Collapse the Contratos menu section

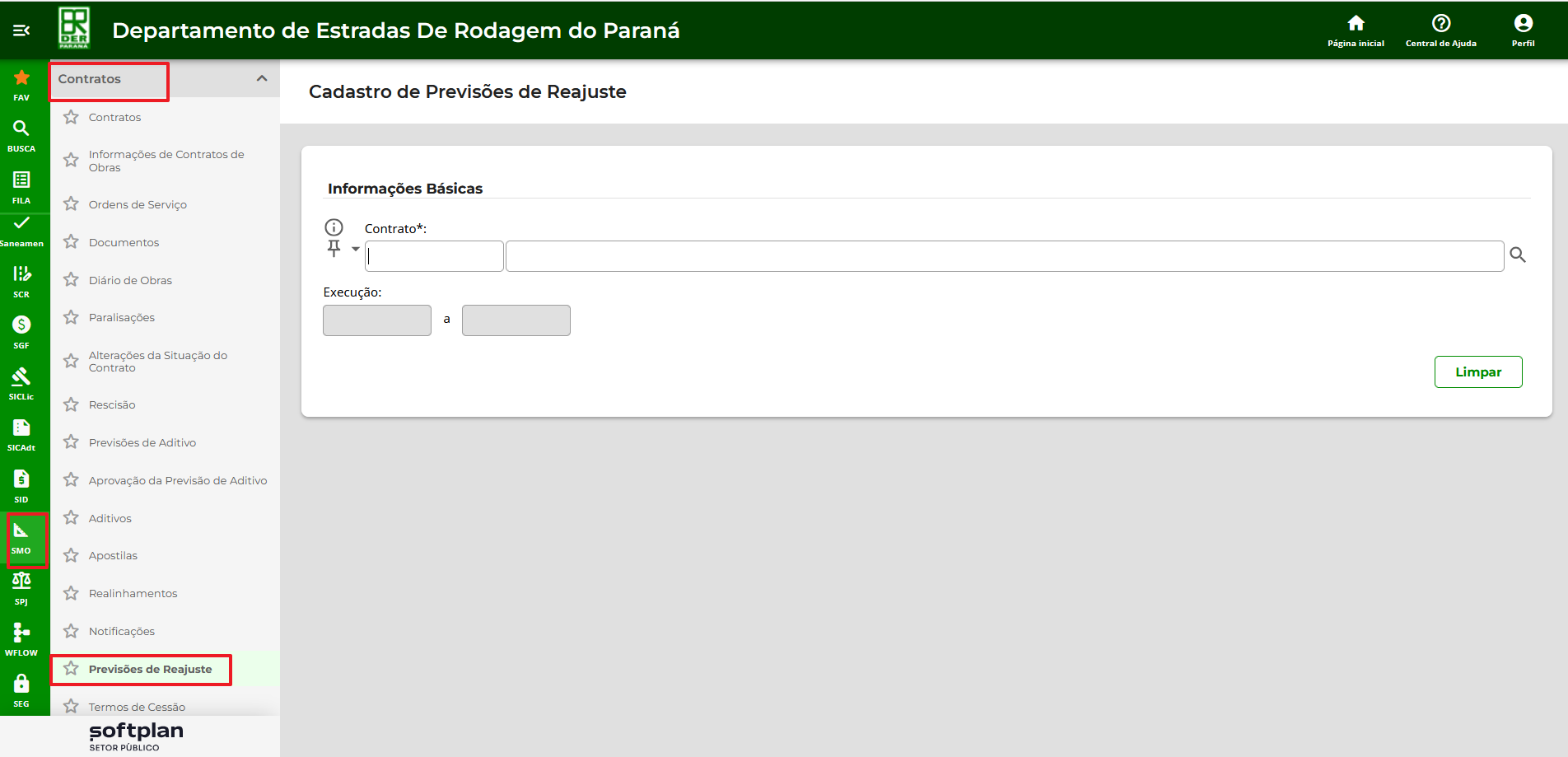click(x=262, y=79)
